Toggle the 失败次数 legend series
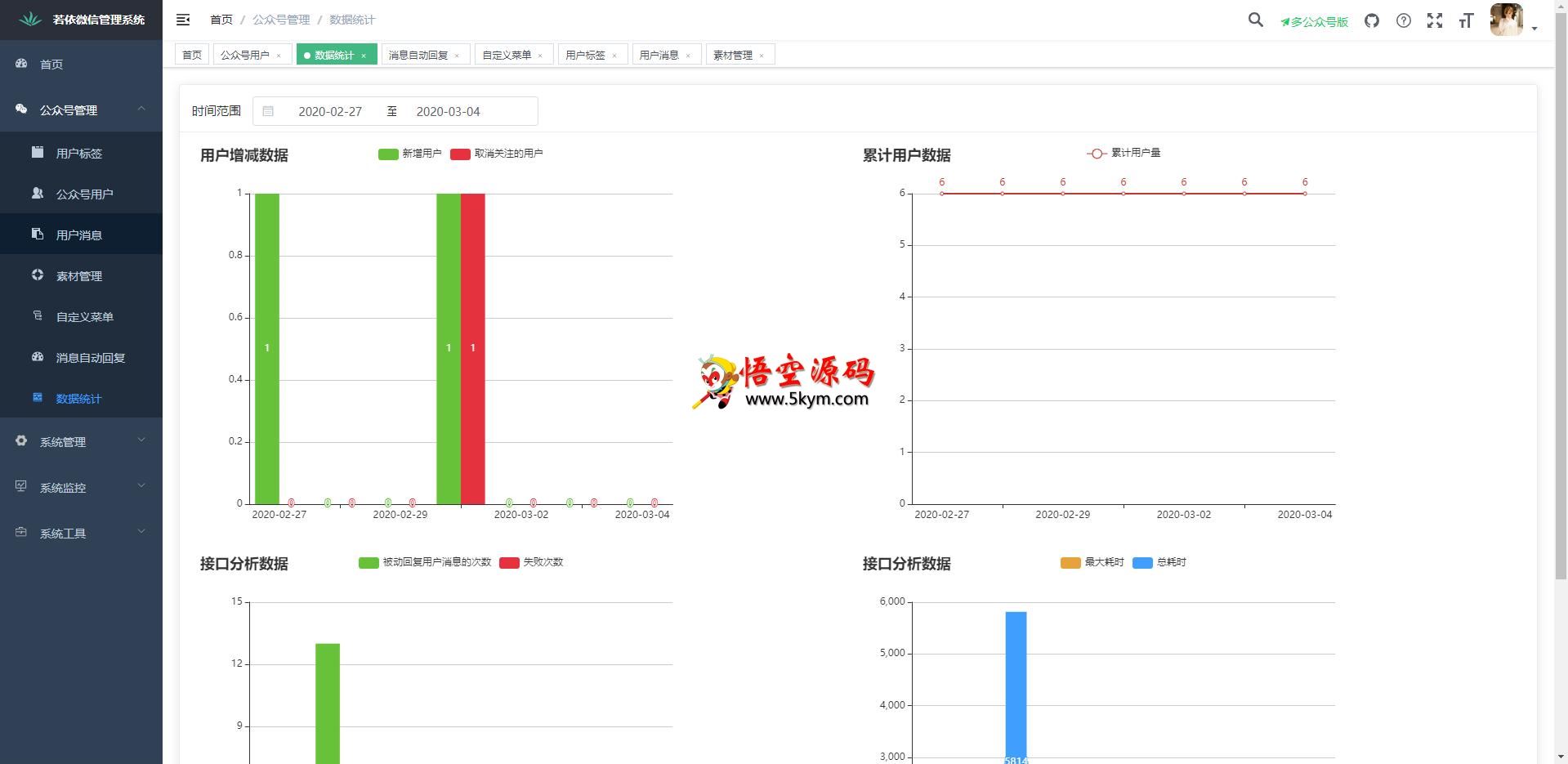This screenshot has width=1568, height=764. point(531,562)
